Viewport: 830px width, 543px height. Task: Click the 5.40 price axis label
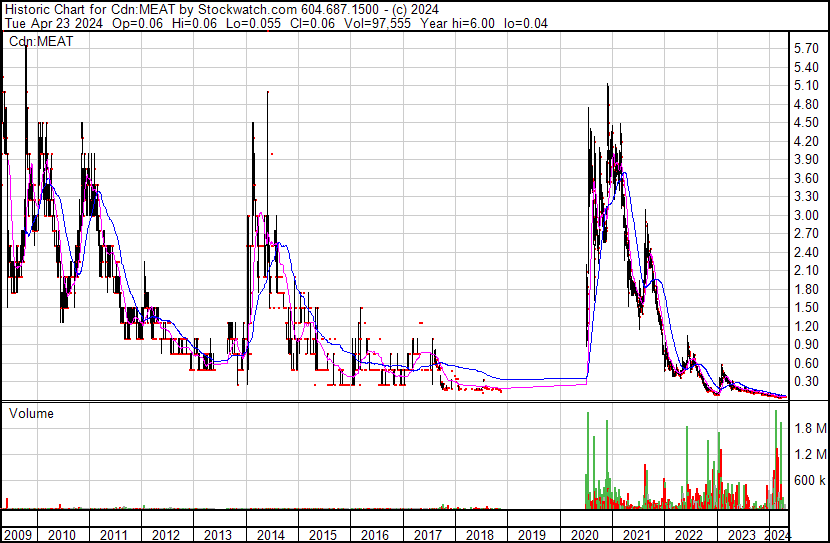pyautogui.click(x=806, y=67)
